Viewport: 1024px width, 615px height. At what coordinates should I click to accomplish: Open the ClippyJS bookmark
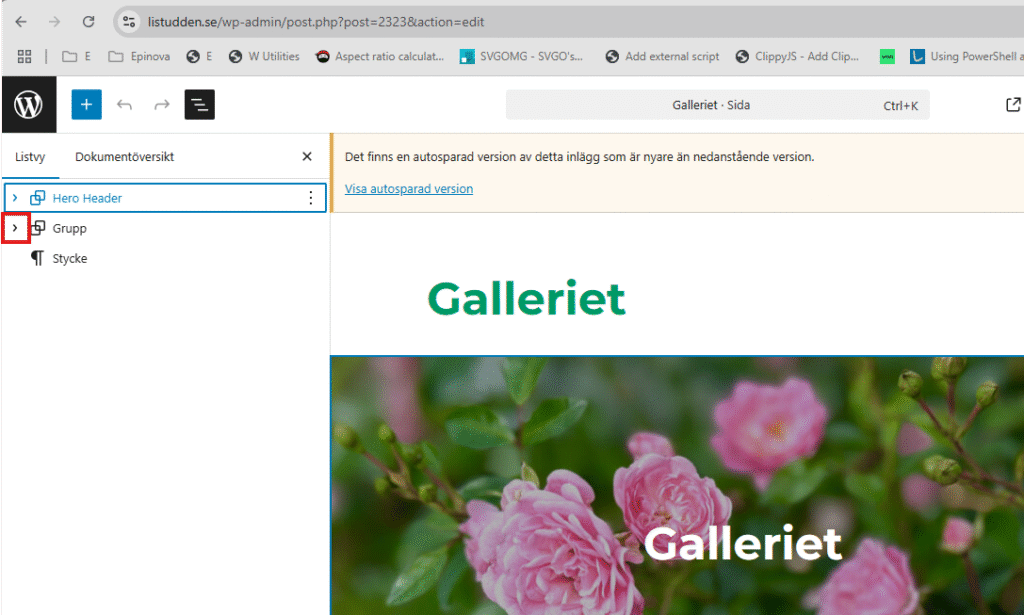point(797,57)
